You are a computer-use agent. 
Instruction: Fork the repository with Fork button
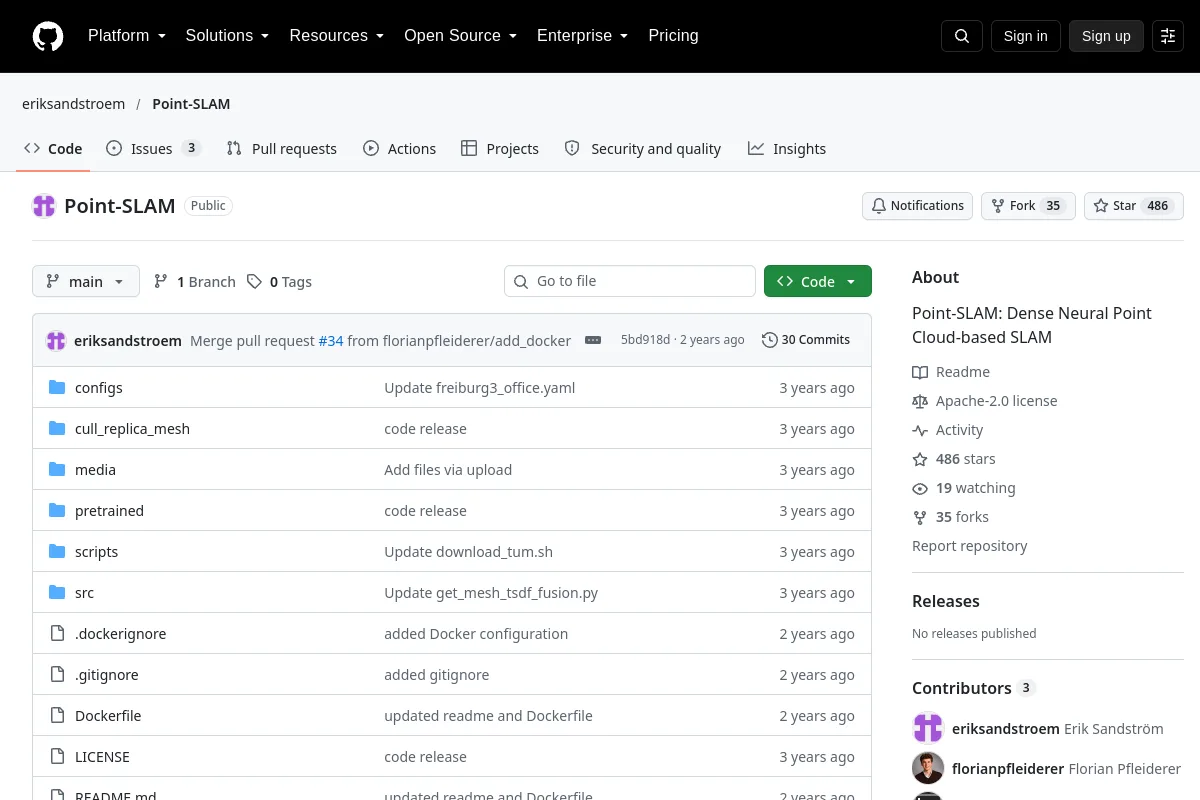(x=1028, y=206)
